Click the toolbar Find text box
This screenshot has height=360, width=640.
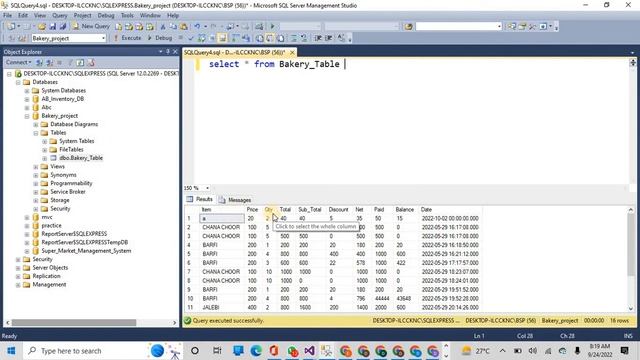[x=458, y=27]
